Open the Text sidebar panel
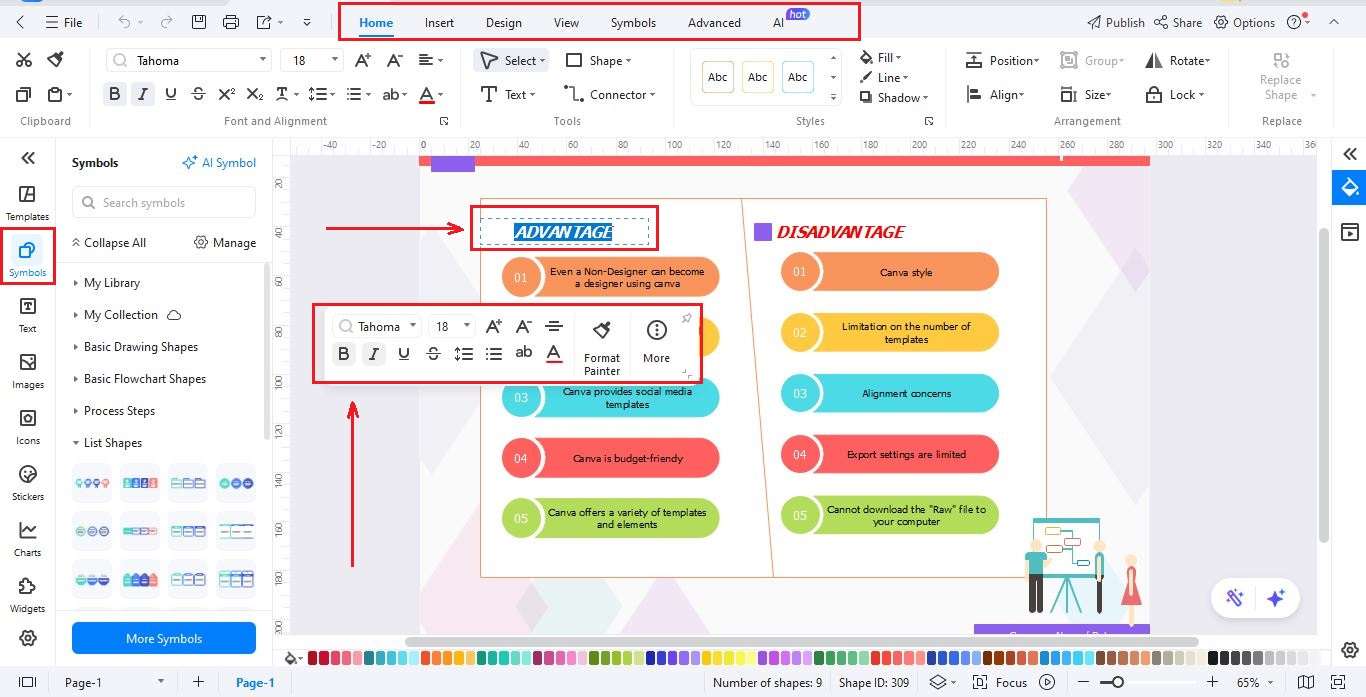 click(x=27, y=314)
